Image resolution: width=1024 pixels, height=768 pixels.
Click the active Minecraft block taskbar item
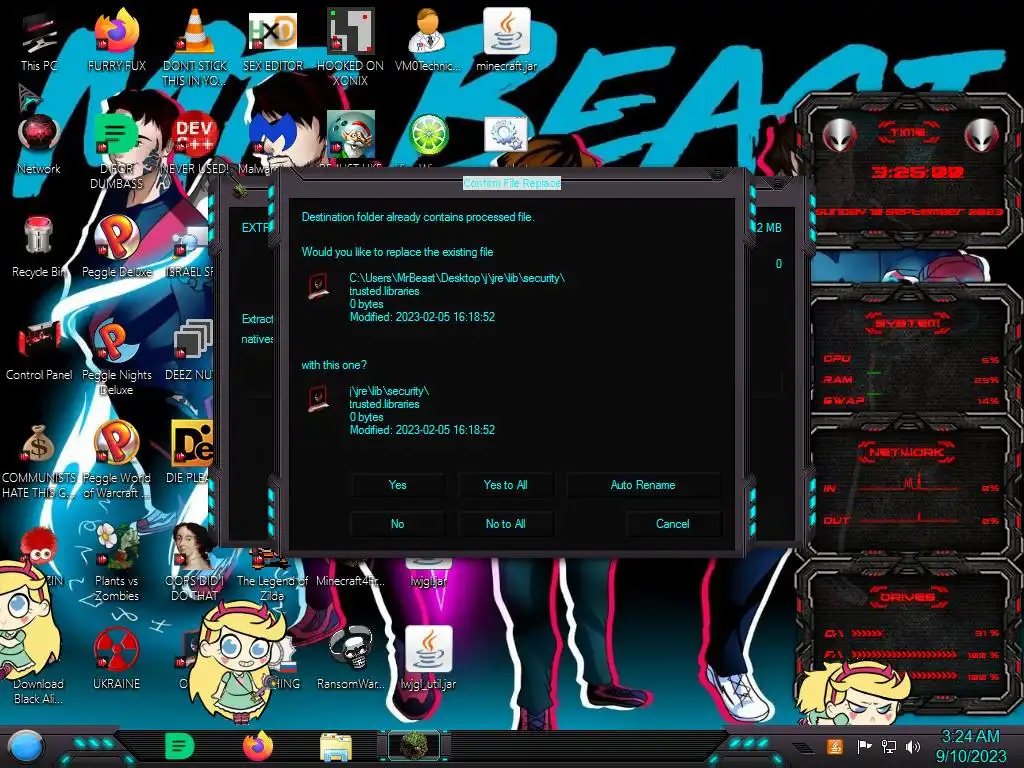413,746
